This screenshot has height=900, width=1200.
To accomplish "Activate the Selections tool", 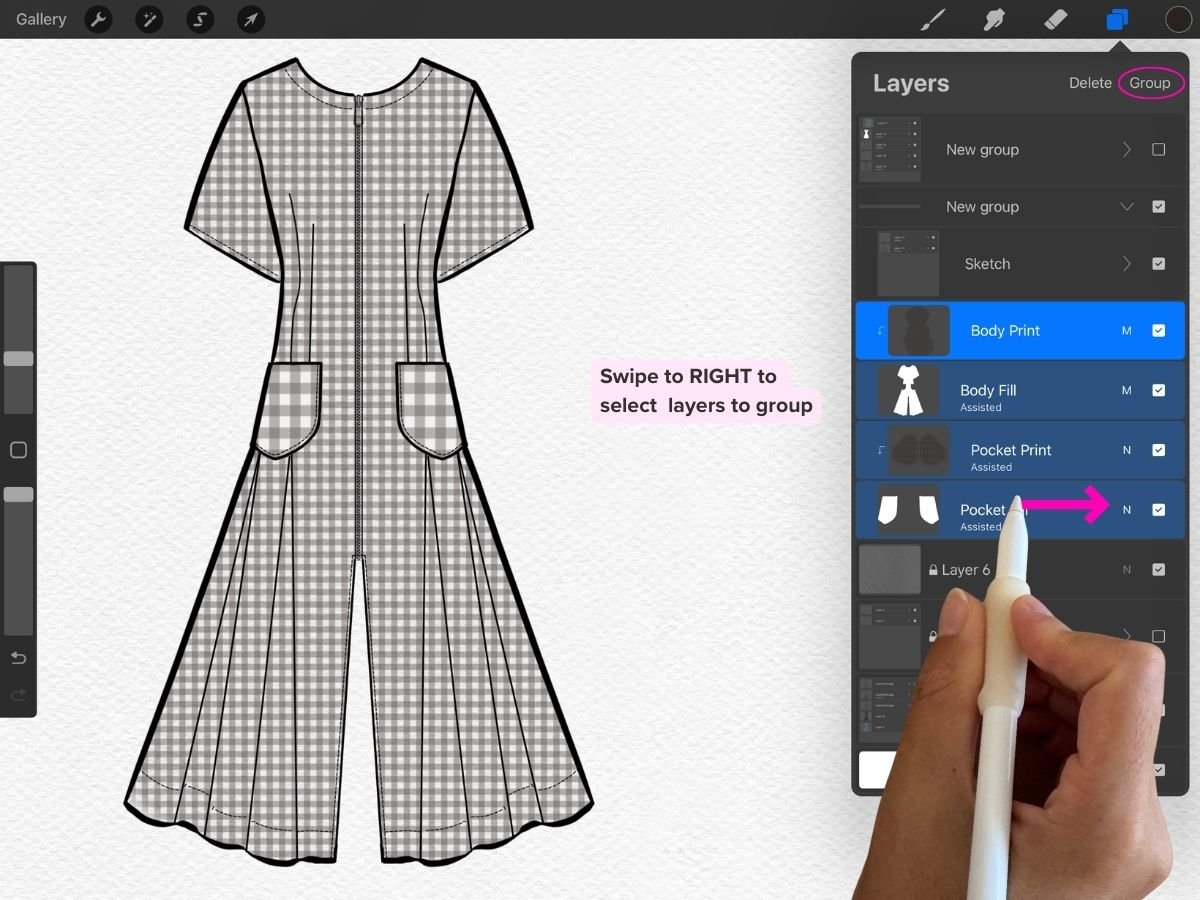I will pyautogui.click(x=200, y=19).
